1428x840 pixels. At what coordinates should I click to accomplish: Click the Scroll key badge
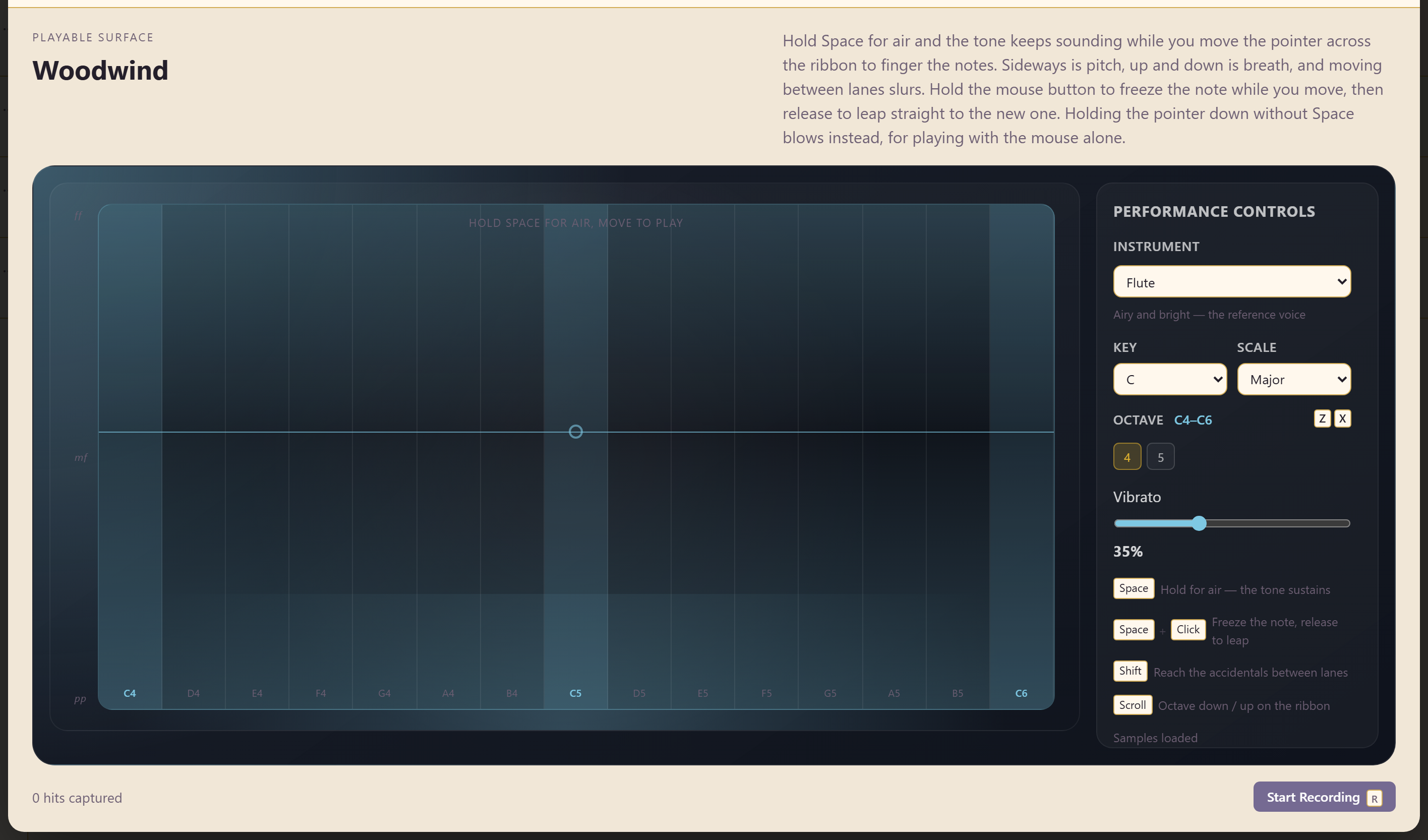pos(1132,704)
